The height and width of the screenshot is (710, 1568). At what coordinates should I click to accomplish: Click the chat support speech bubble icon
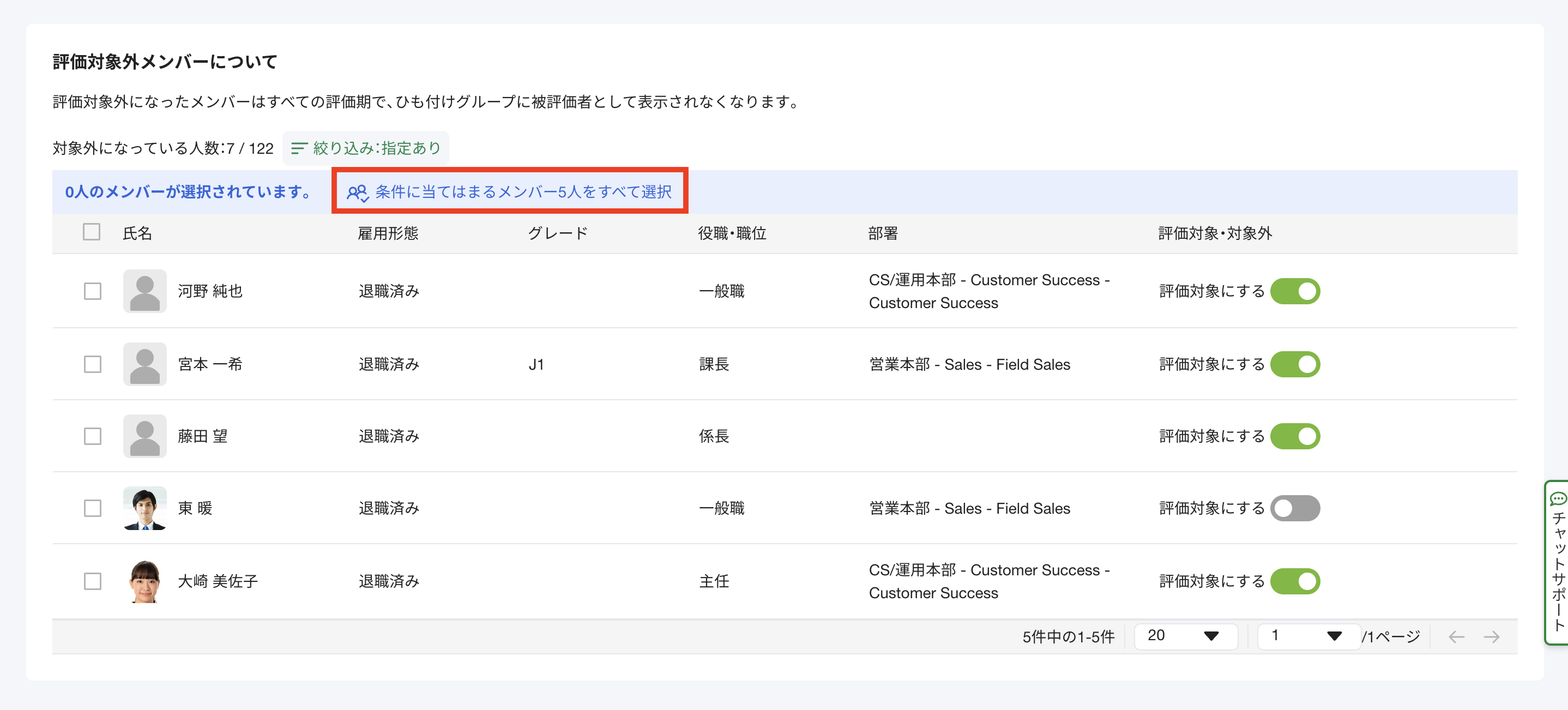pyautogui.click(x=1558, y=500)
